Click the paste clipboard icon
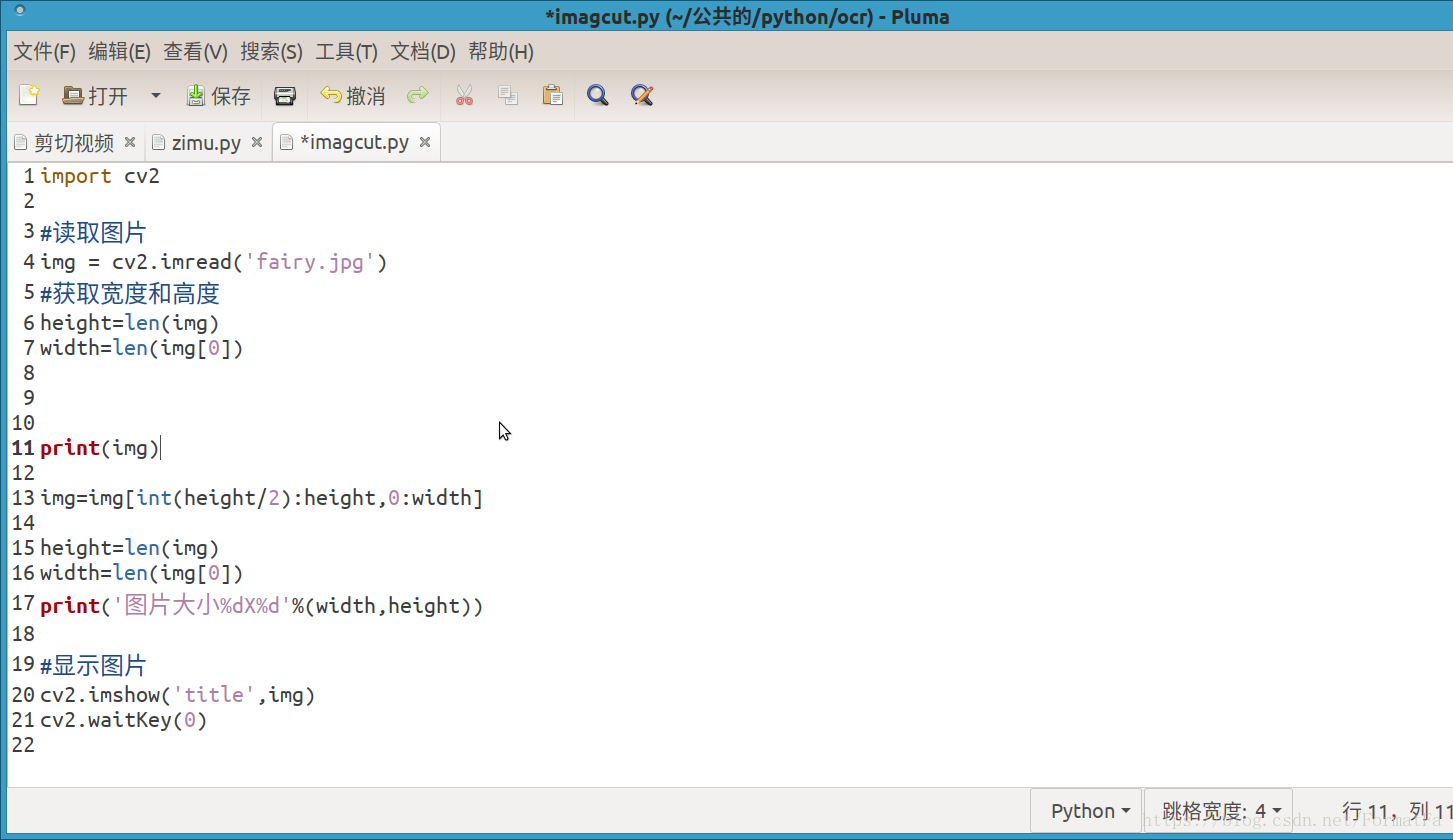Viewport: 1453px width, 840px height. pyautogui.click(x=552, y=96)
